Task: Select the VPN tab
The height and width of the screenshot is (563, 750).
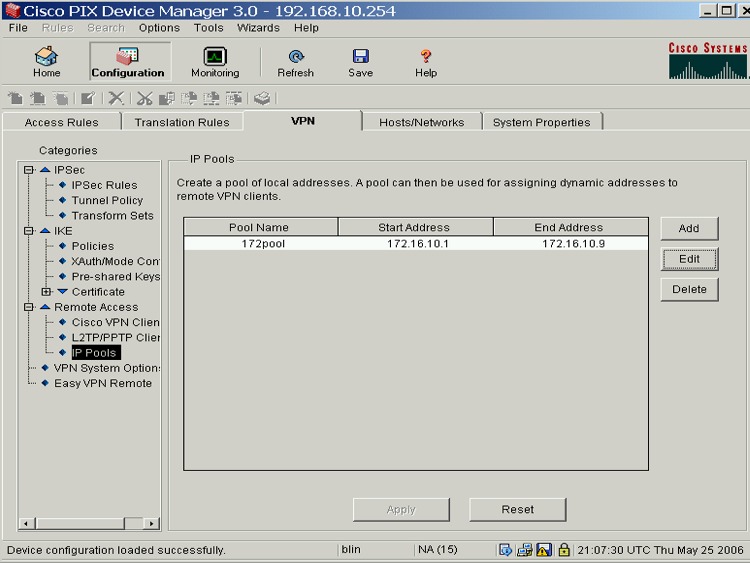Action: [303, 121]
